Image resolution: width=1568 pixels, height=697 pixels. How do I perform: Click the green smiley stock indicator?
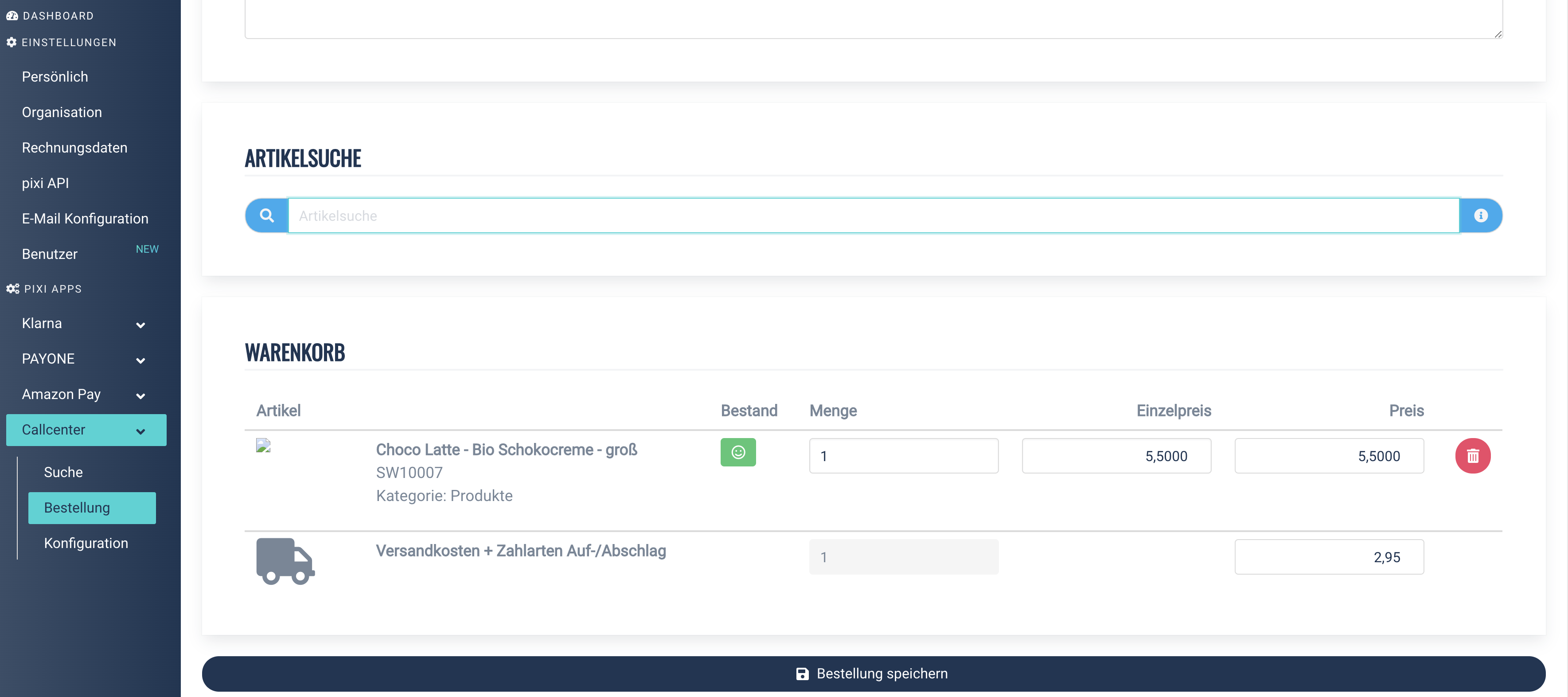click(738, 452)
